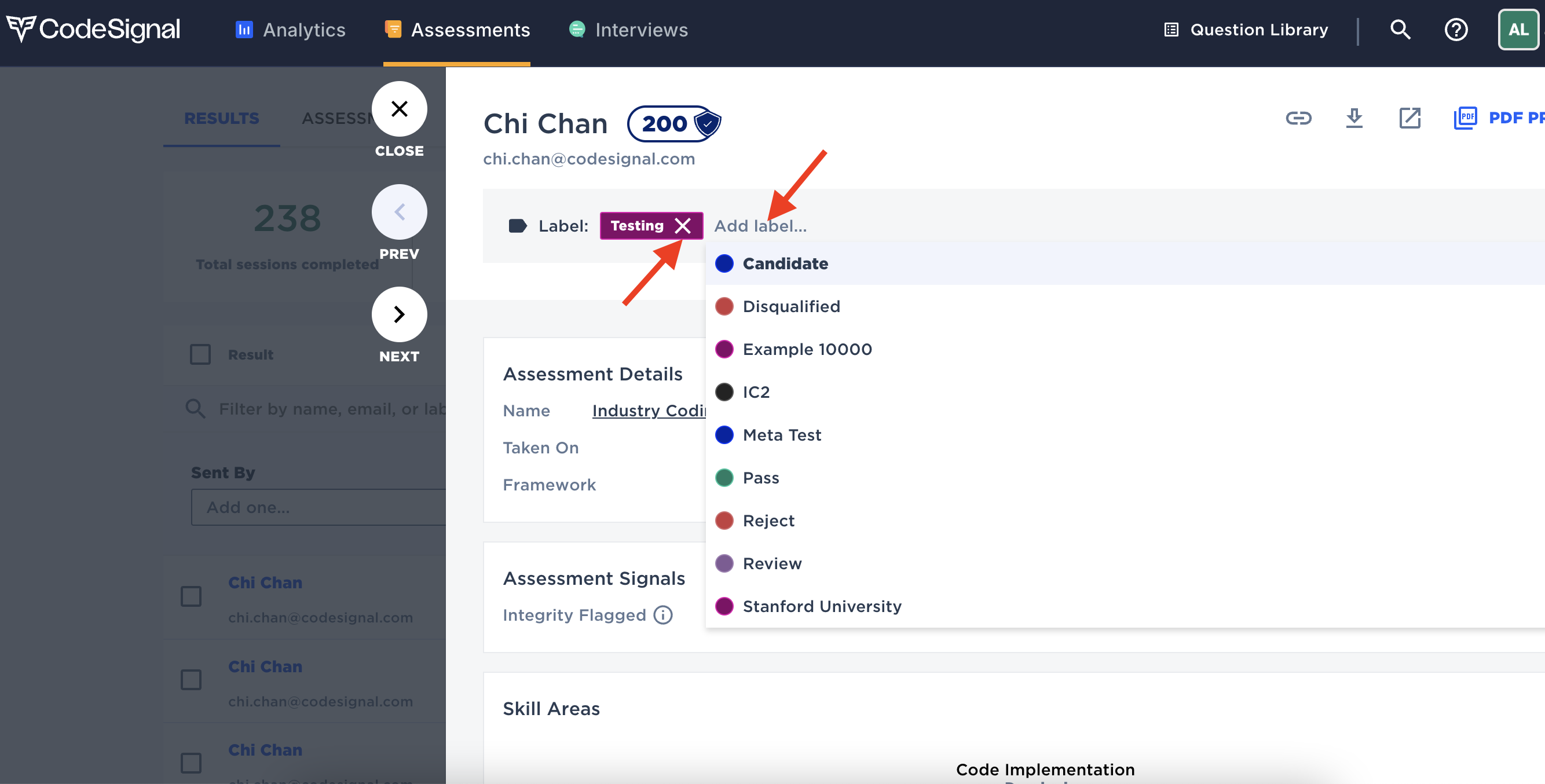This screenshot has height=784, width=1545.
Task: Select the IC2 label option
Action: point(1125,393)
